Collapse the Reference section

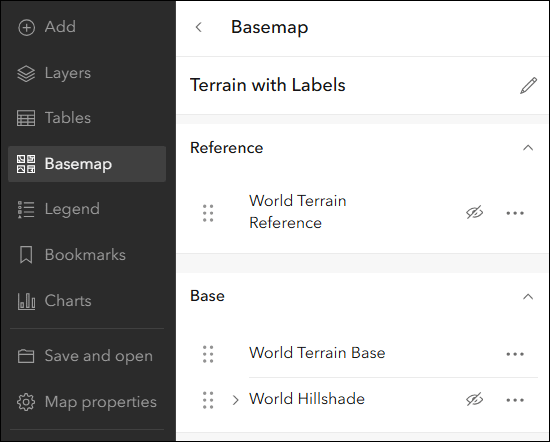(528, 148)
